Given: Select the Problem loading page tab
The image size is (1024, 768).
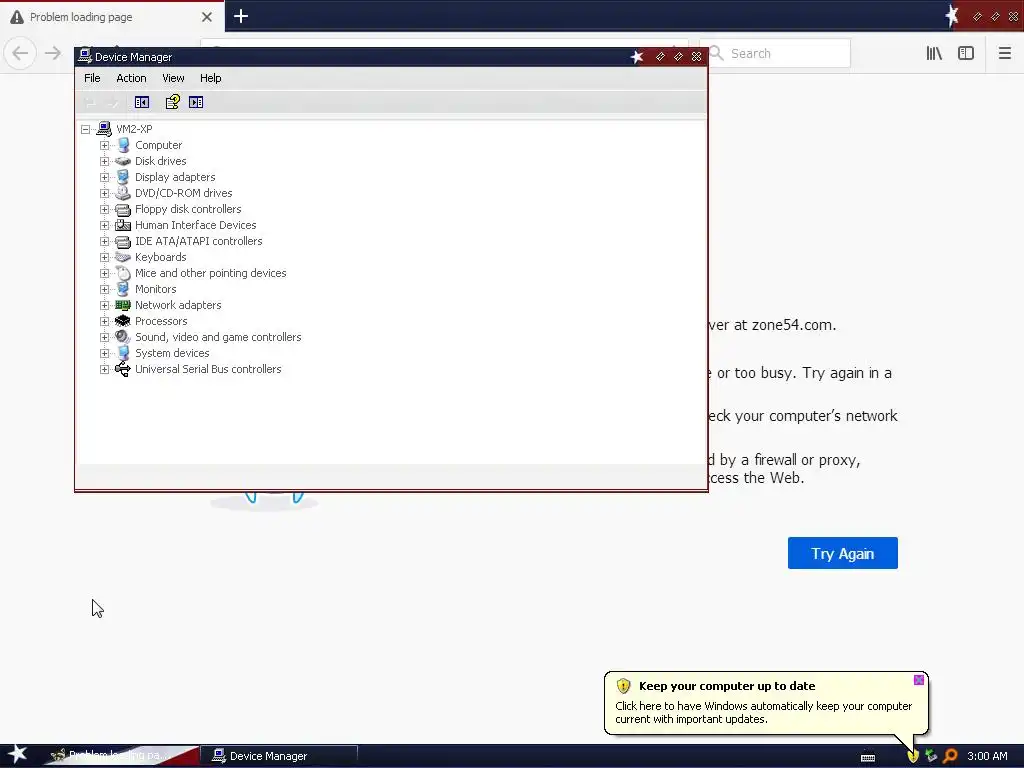Looking at the screenshot, I should (111, 16).
